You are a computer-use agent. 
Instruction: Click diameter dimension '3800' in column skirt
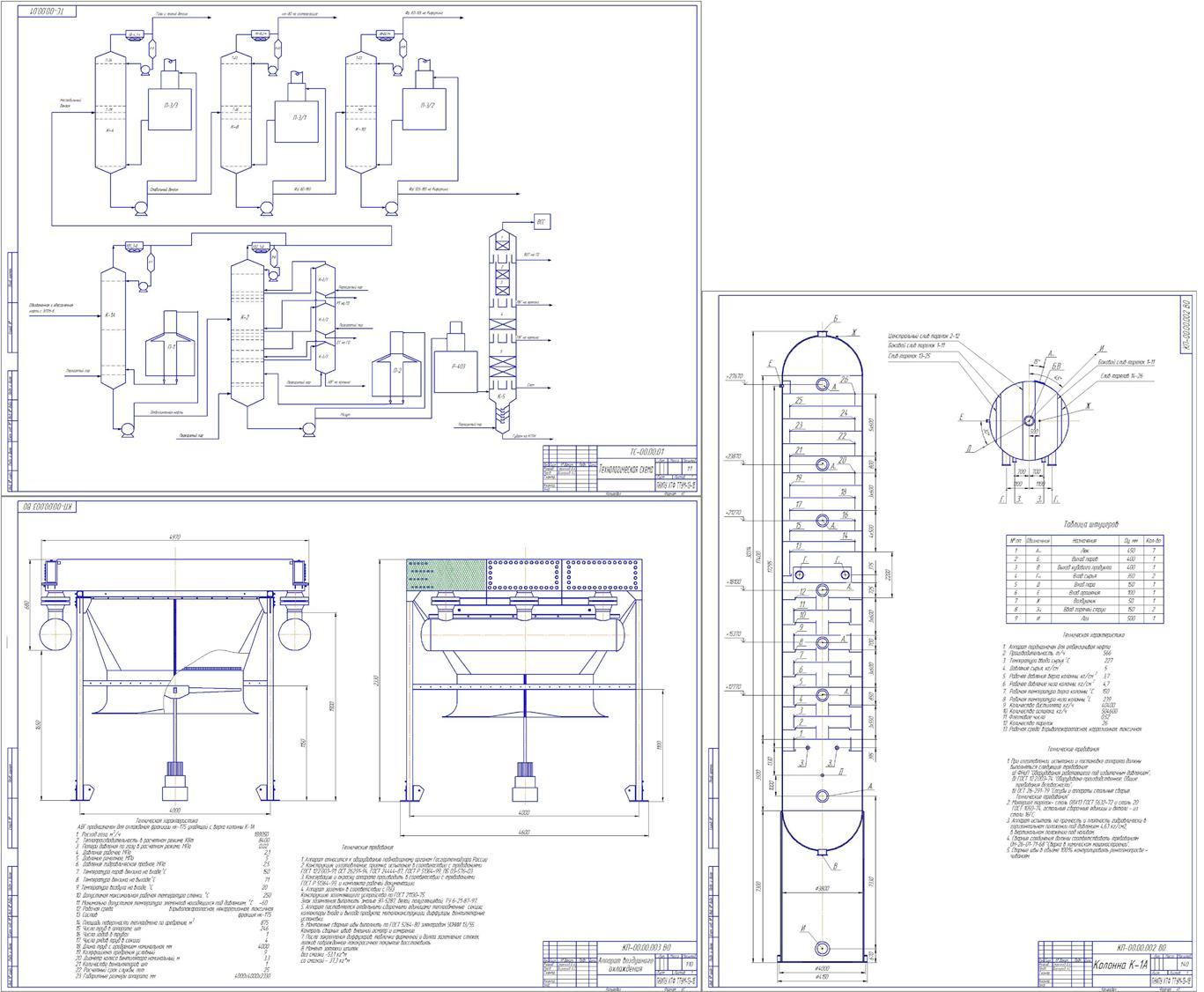(x=822, y=888)
